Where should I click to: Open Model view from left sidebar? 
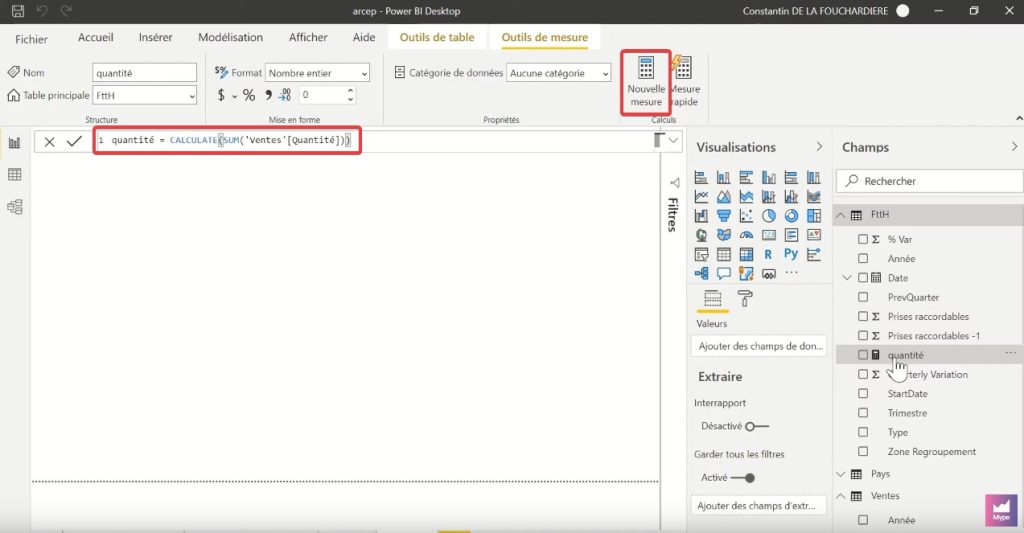point(14,206)
